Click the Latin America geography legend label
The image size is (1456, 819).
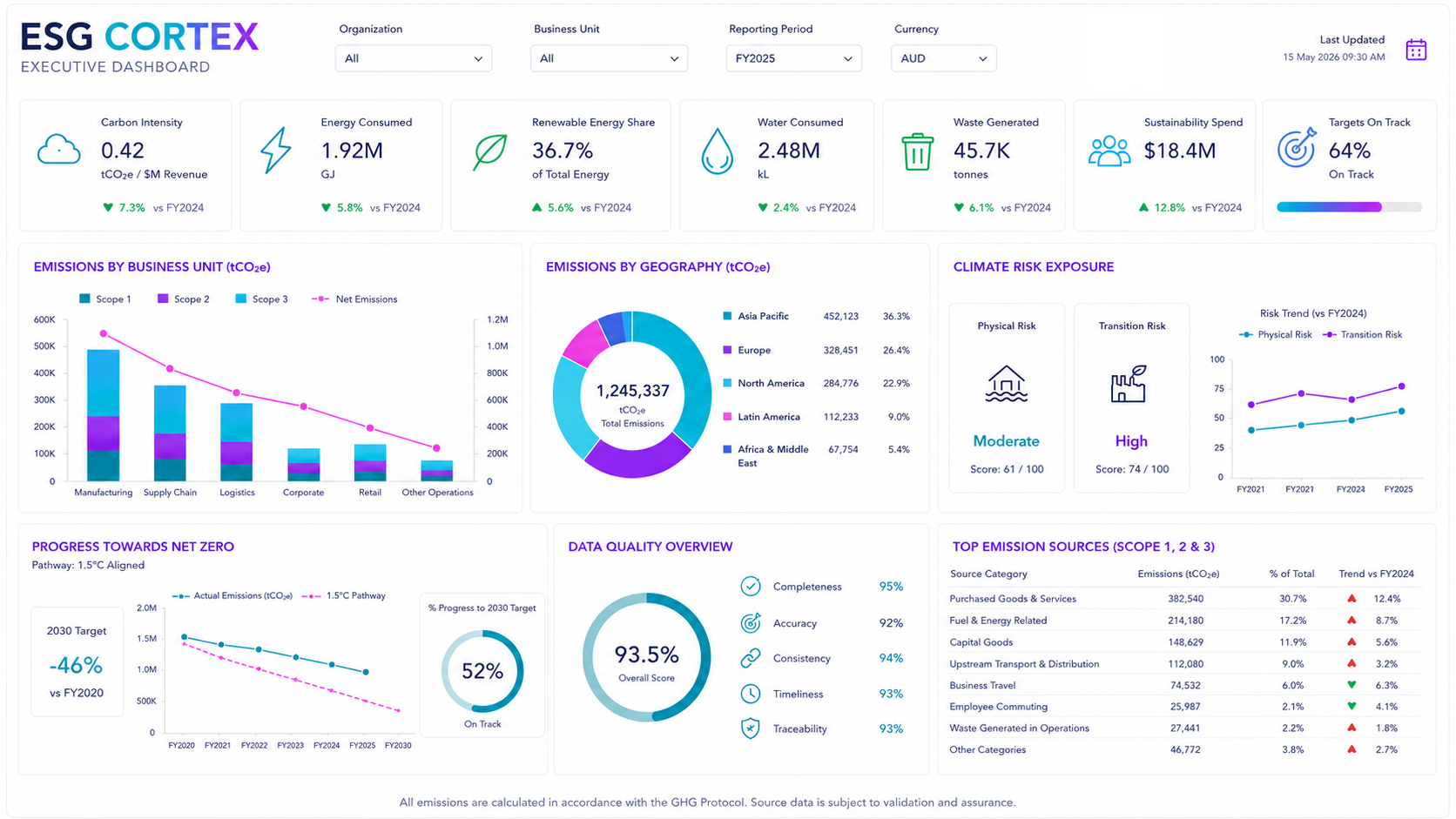(x=768, y=417)
